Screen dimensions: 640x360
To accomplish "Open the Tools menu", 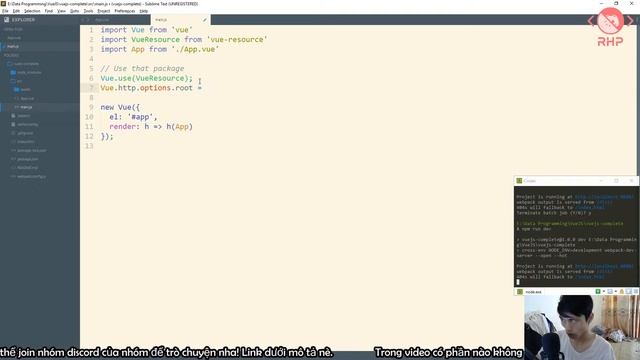I will [88, 11].
